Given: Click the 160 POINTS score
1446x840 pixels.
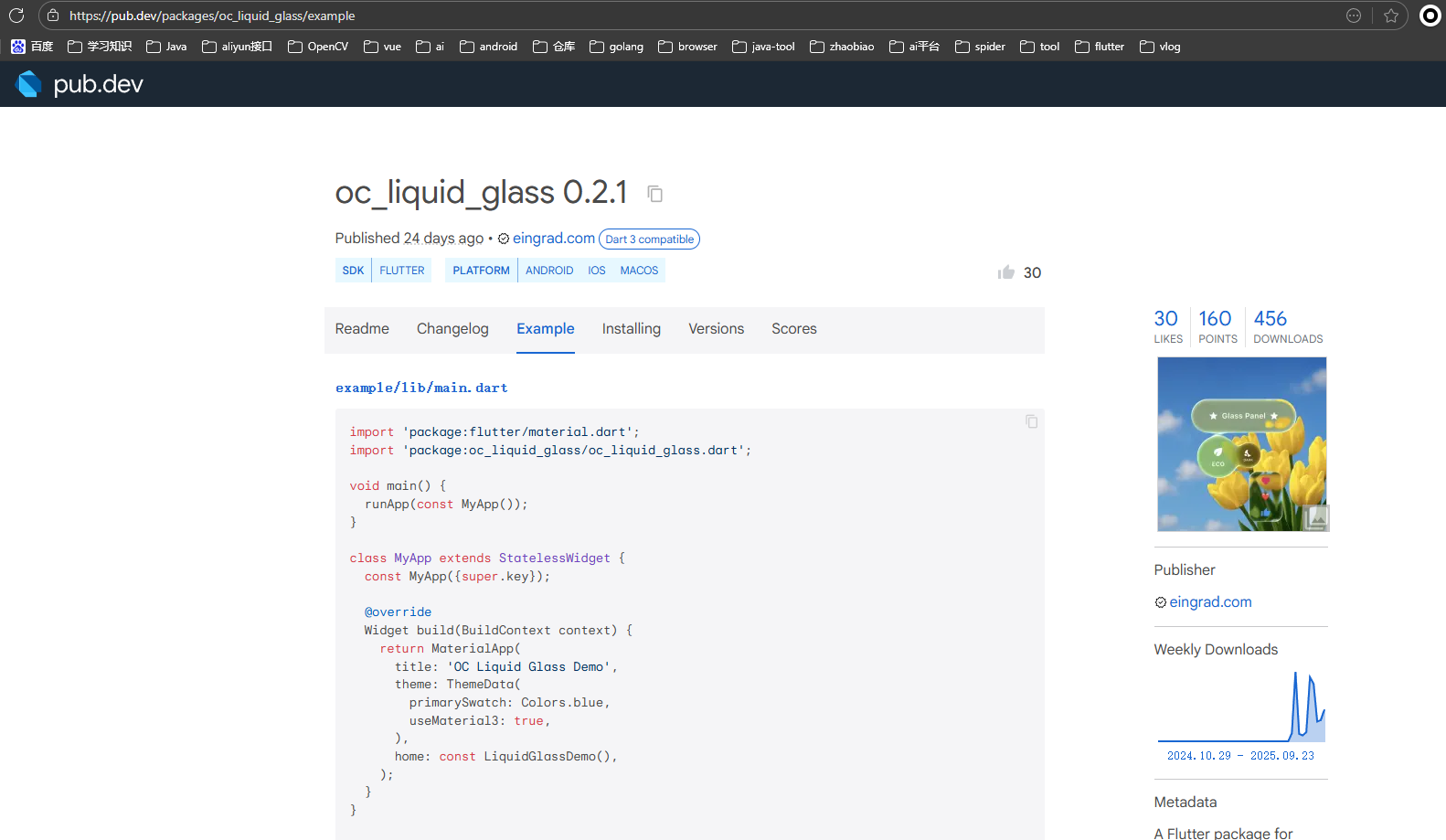Looking at the screenshot, I should click(1217, 326).
